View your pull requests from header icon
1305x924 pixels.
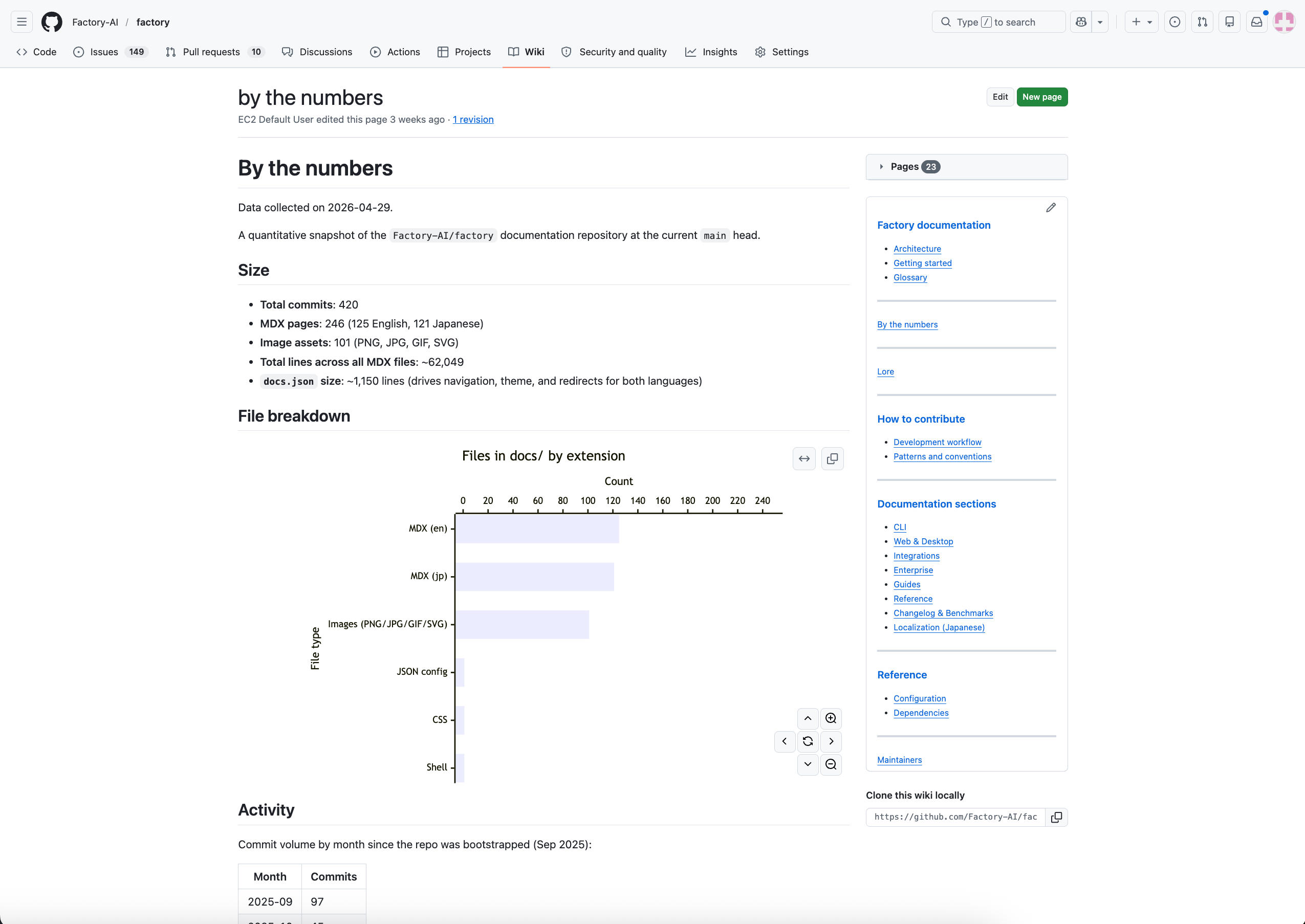click(1202, 22)
